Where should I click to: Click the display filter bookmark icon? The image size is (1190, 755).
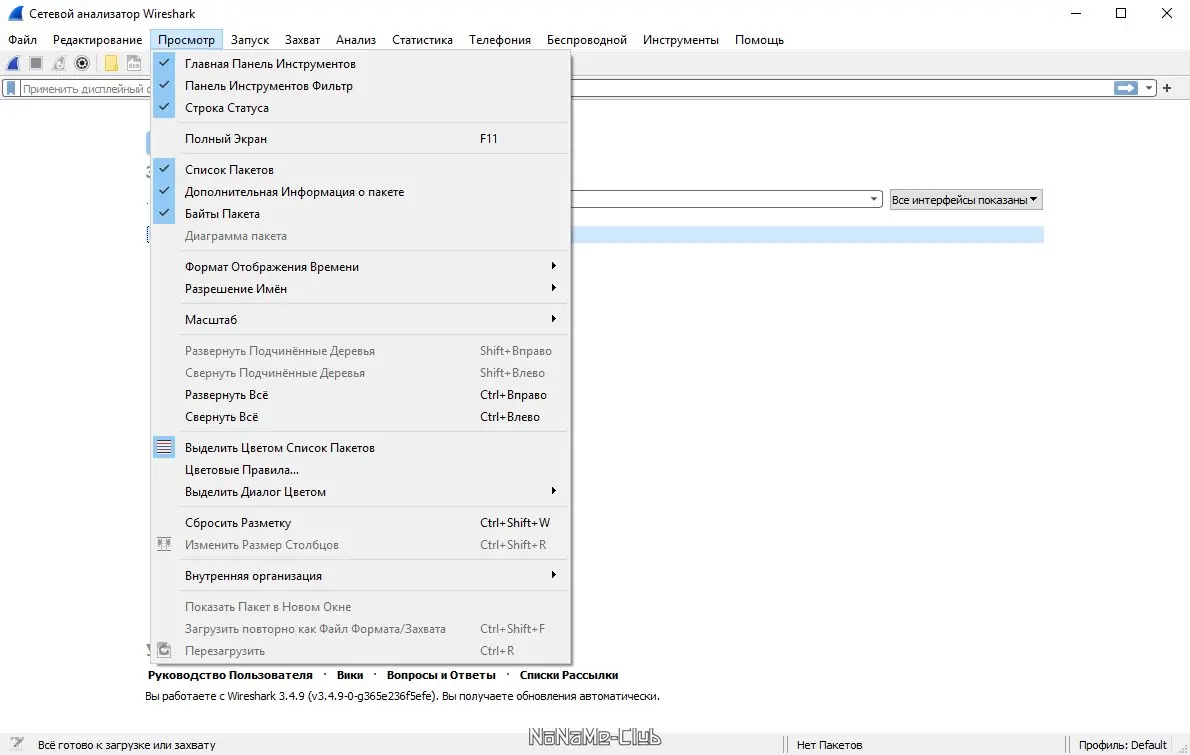point(11,89)
